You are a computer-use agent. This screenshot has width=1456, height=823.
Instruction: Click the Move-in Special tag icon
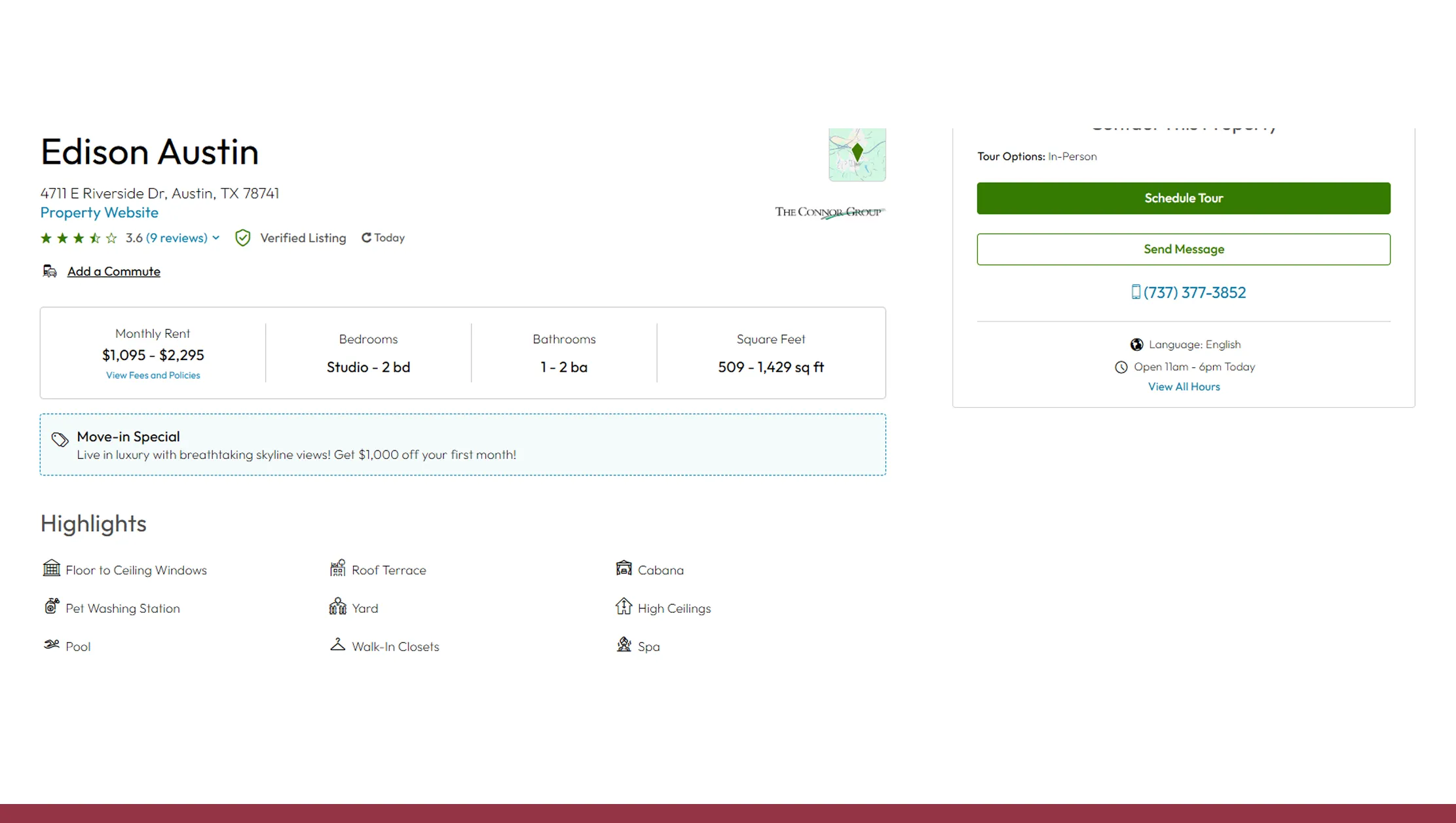click(60, 439)
